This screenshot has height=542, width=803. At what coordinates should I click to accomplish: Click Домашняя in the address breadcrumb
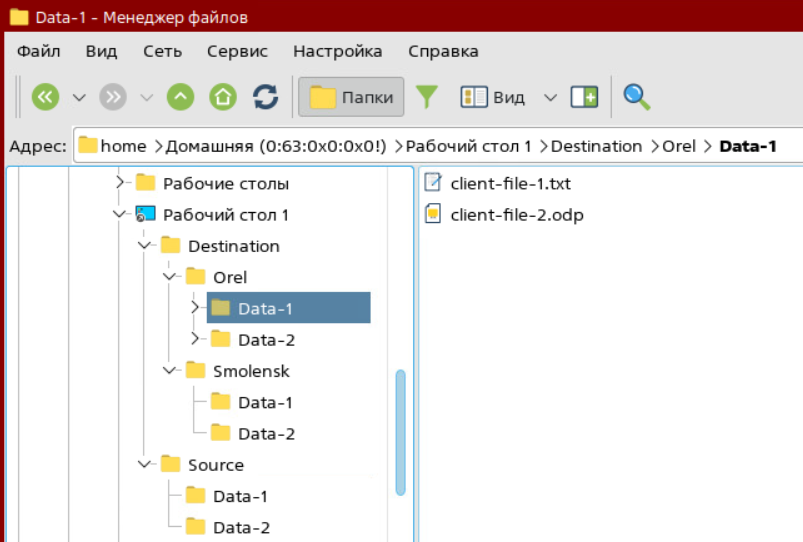coord(276,146)
